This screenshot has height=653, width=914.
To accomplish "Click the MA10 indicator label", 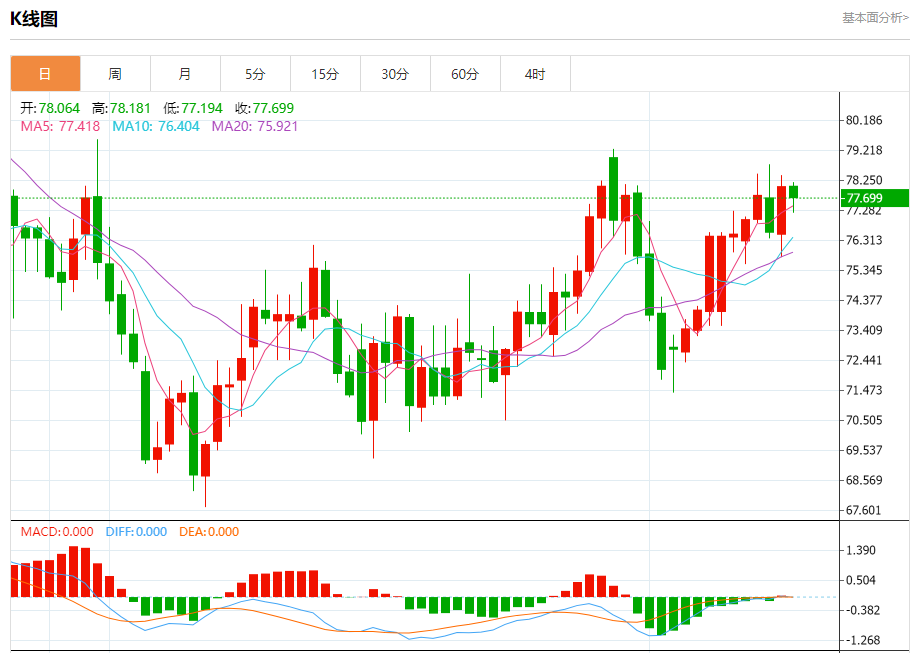I will (155, 126).
